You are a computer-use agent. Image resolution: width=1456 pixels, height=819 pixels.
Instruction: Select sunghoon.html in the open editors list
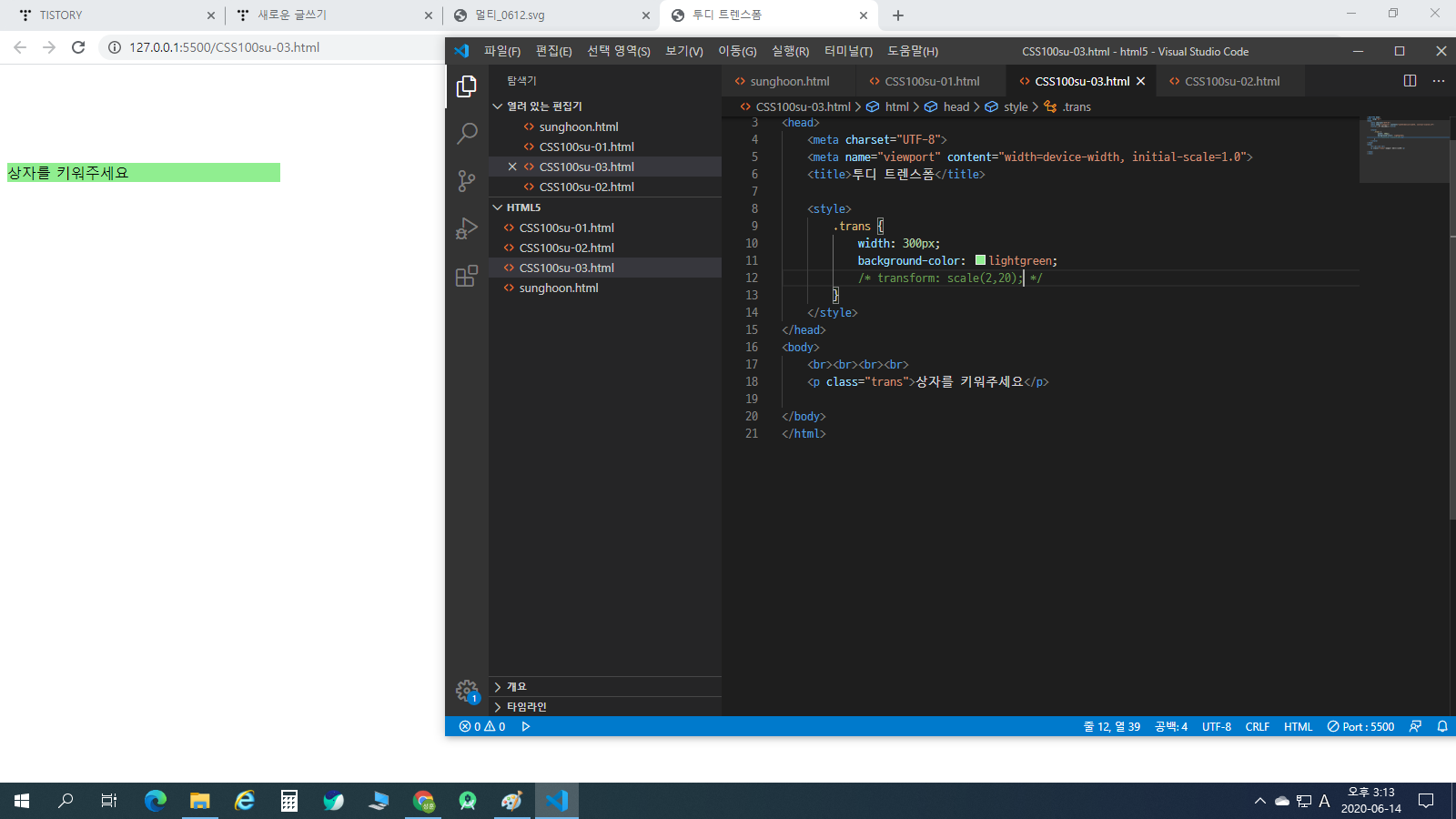[x=605, y=126]
